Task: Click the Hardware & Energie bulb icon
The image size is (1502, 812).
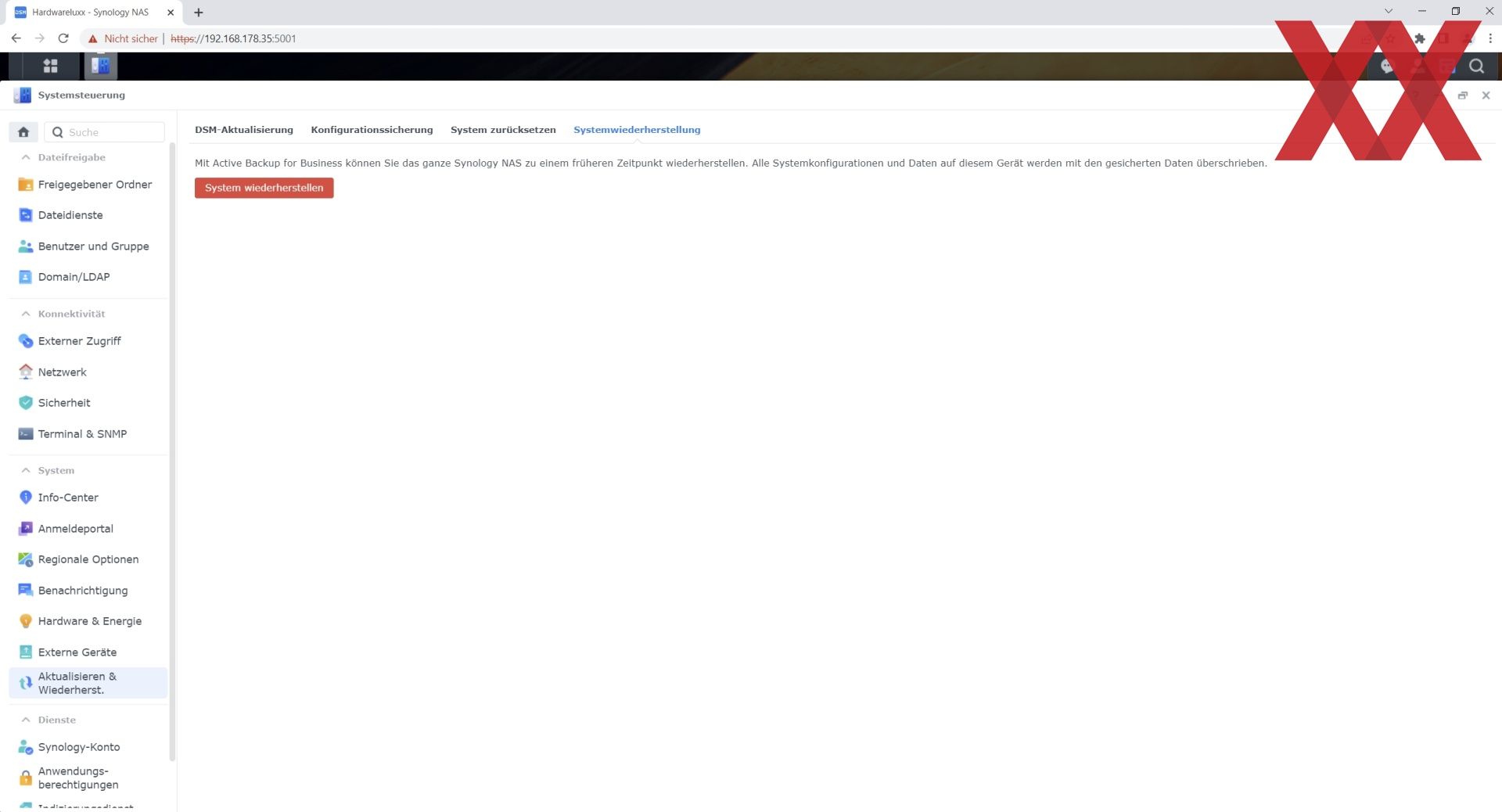Action: tap(26, 621)
